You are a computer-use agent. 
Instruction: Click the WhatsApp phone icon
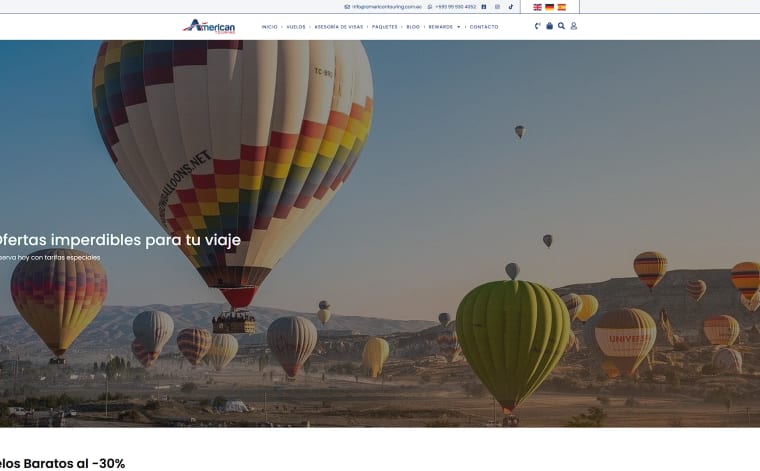point(429,7)
